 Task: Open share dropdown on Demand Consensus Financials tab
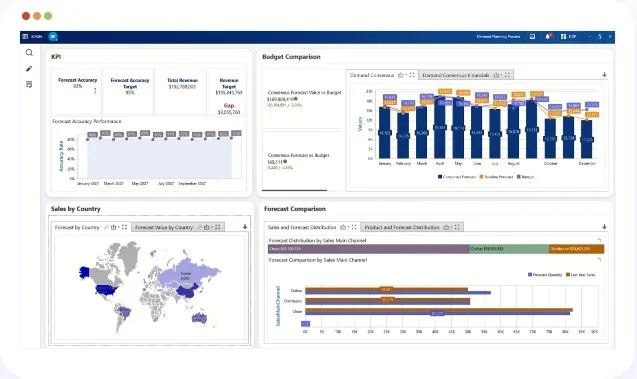pyautogui.click(x=498, y=75)
